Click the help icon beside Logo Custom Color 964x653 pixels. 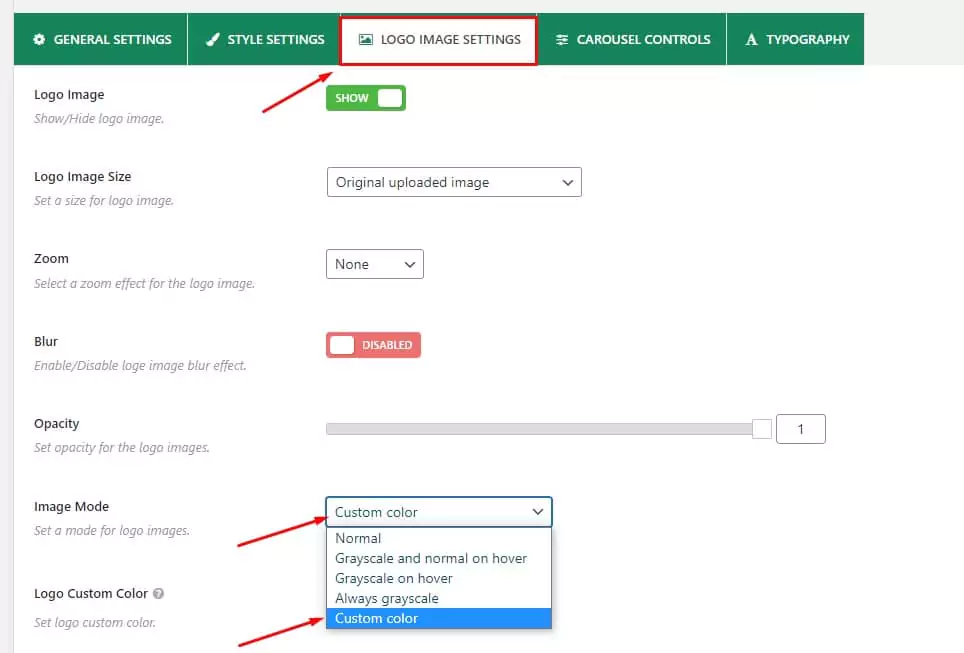point(159,594)
